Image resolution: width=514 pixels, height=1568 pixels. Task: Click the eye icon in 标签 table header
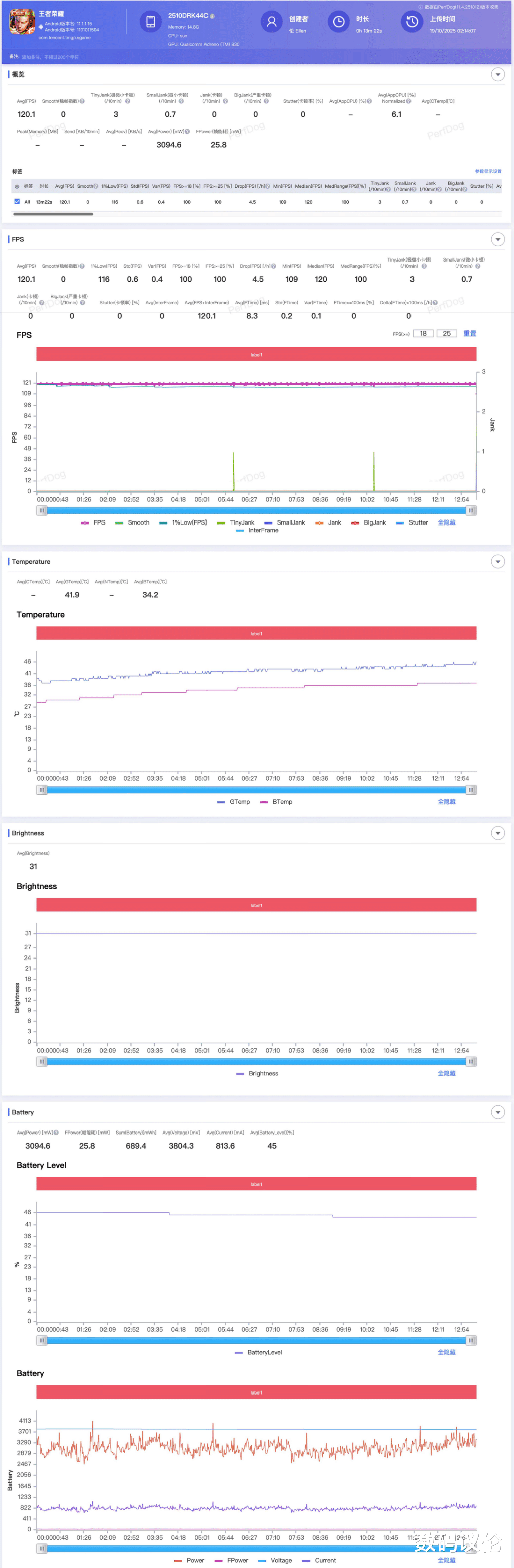pos(17,186)
